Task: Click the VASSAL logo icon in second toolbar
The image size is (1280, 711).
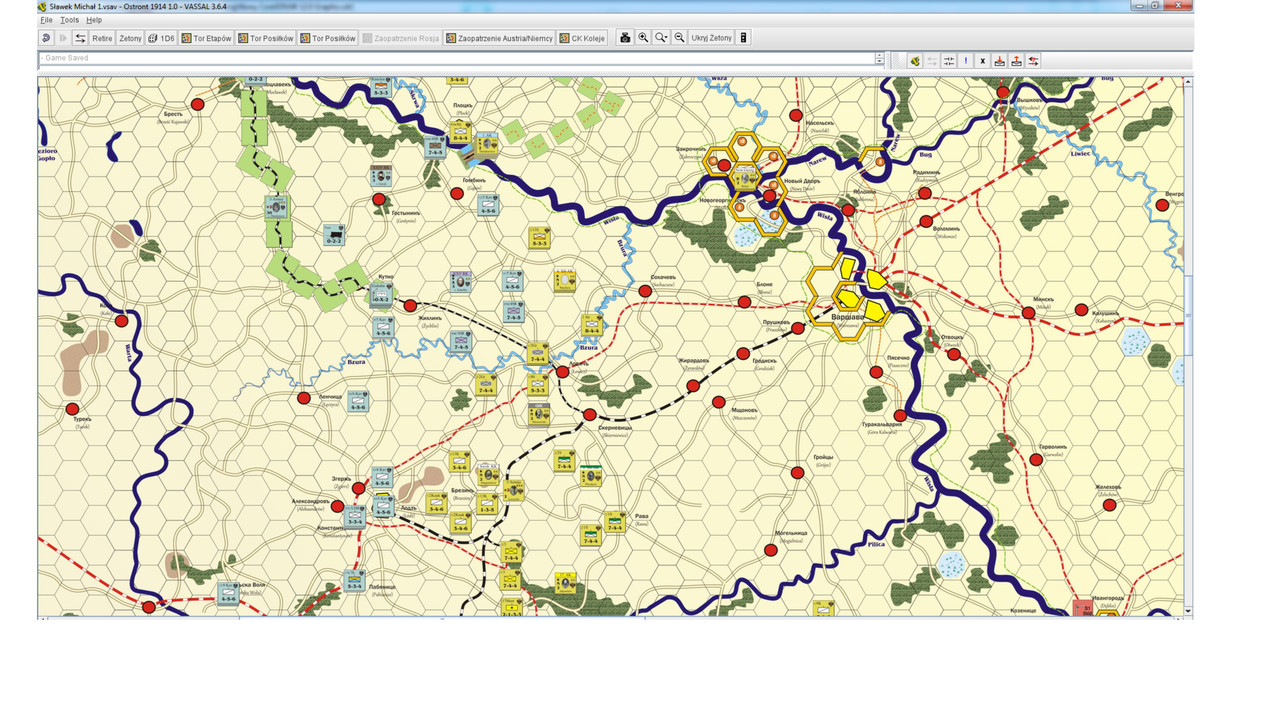Action: coord(915,61)
